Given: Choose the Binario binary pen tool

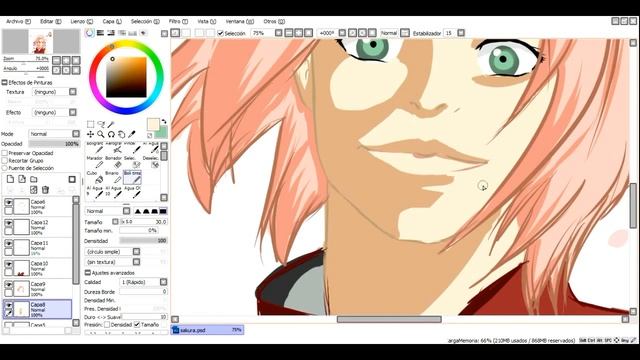Looking at the screenshot, I should point(114,177).
